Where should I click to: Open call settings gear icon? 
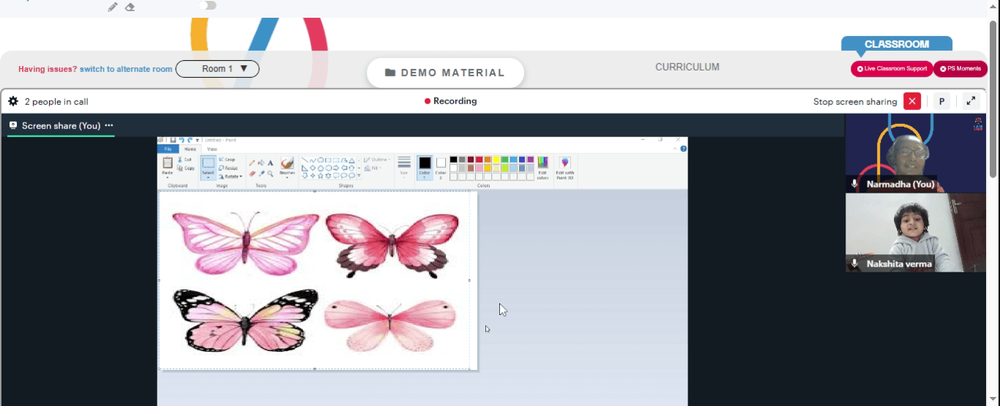(x=13, y=101)
